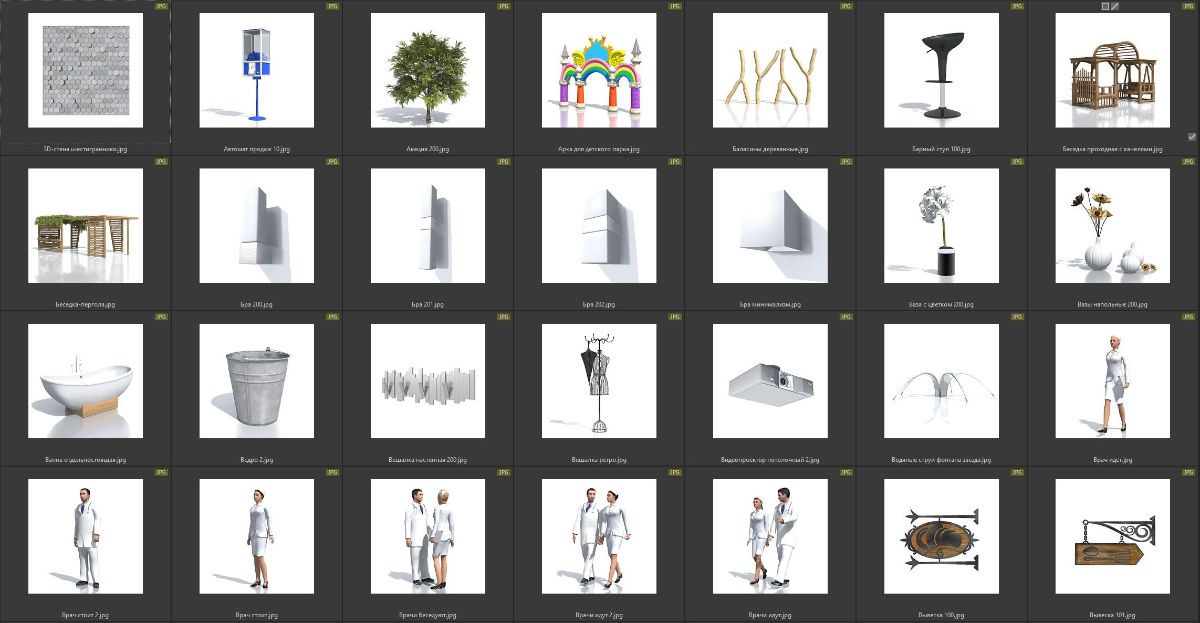Click JPG badge on the hexagon wall thumbnail
The height and width of the screenshot is (623, 1200).
(162, 6)
